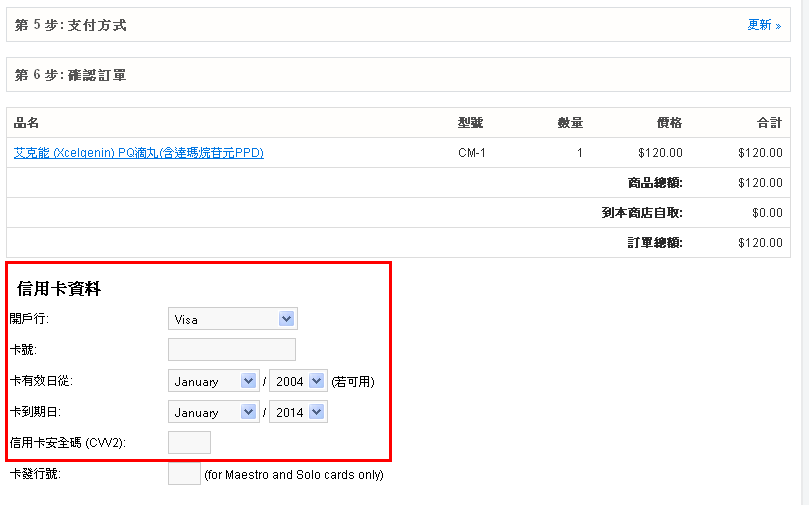Viewport: 809px width, 505px height.
Task: Expand the 第 6 步: 確認訂單 section header
Action: (x=398, y=75)
